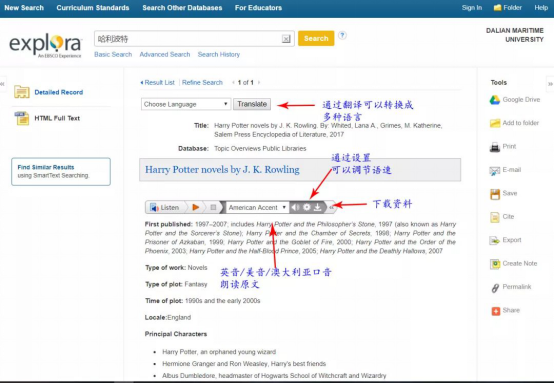
Task: Click the Cite document icon
Action: [495, 217]
